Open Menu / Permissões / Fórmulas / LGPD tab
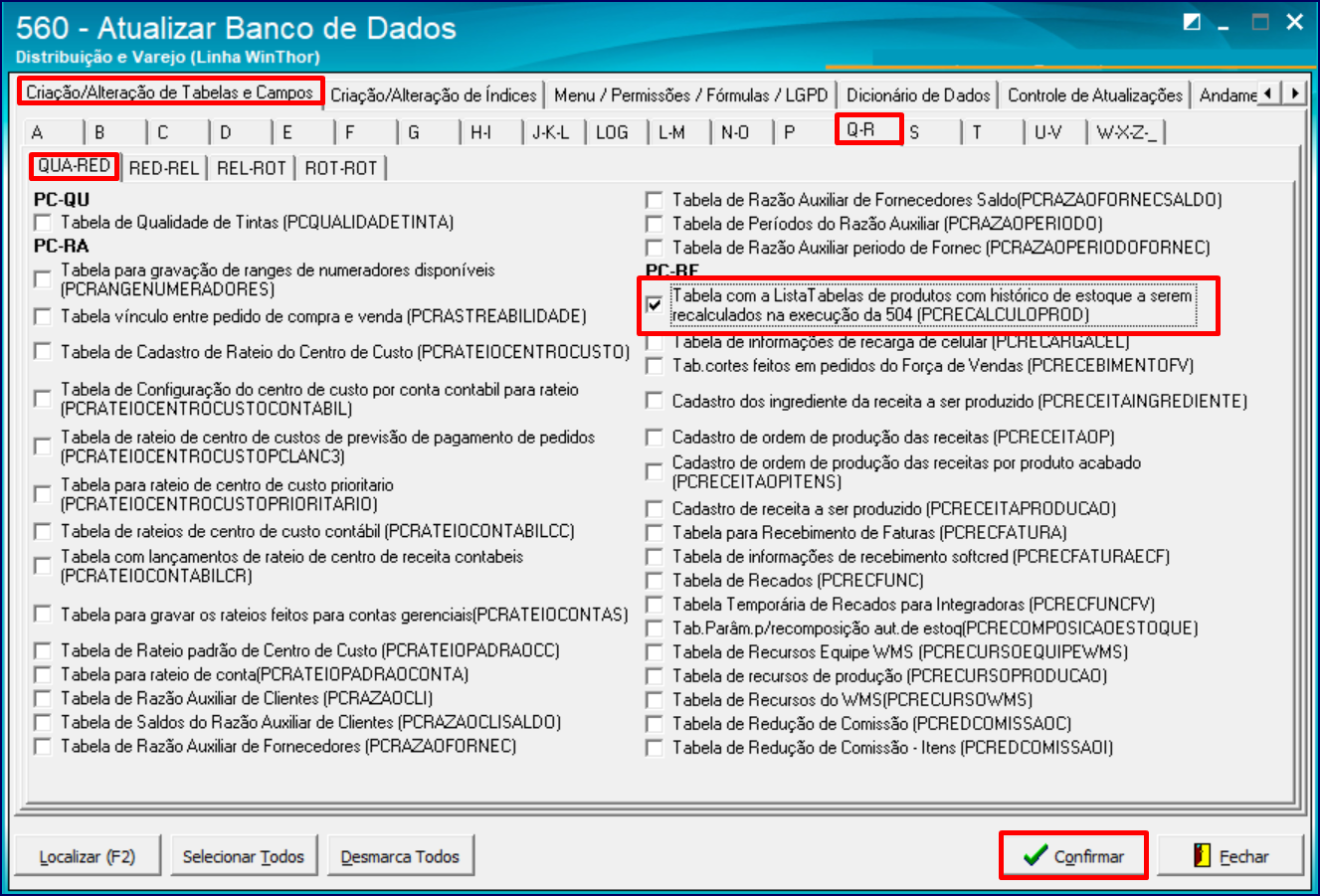 point(691,95)
